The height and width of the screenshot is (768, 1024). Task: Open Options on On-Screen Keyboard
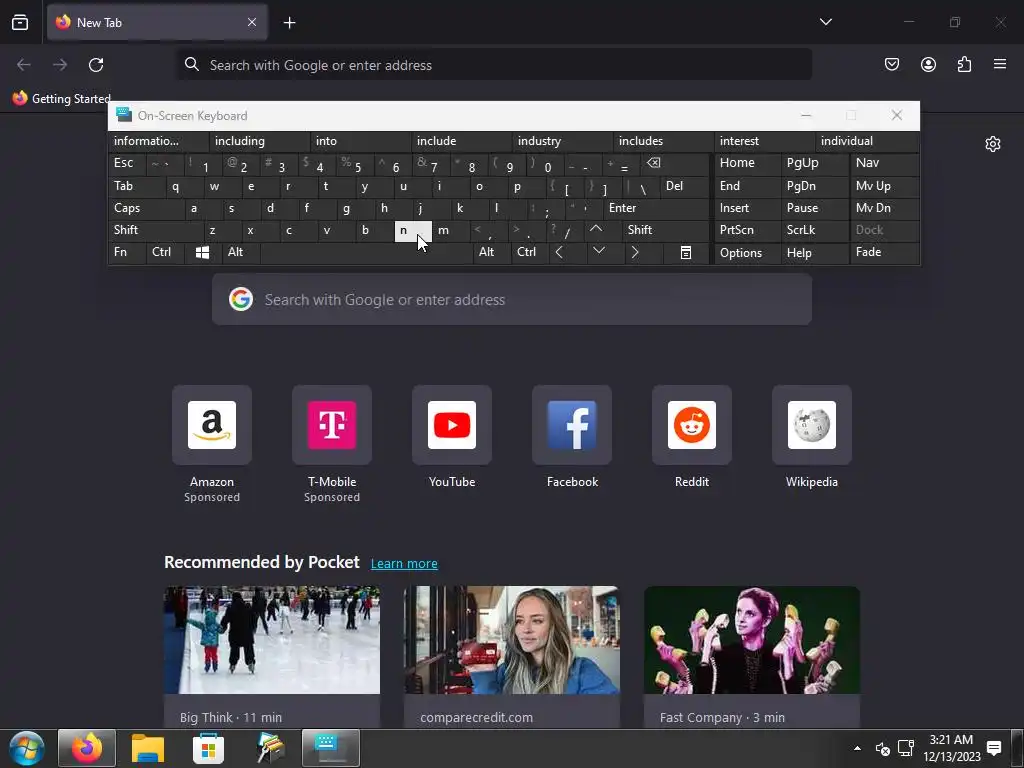click(748, 252)
